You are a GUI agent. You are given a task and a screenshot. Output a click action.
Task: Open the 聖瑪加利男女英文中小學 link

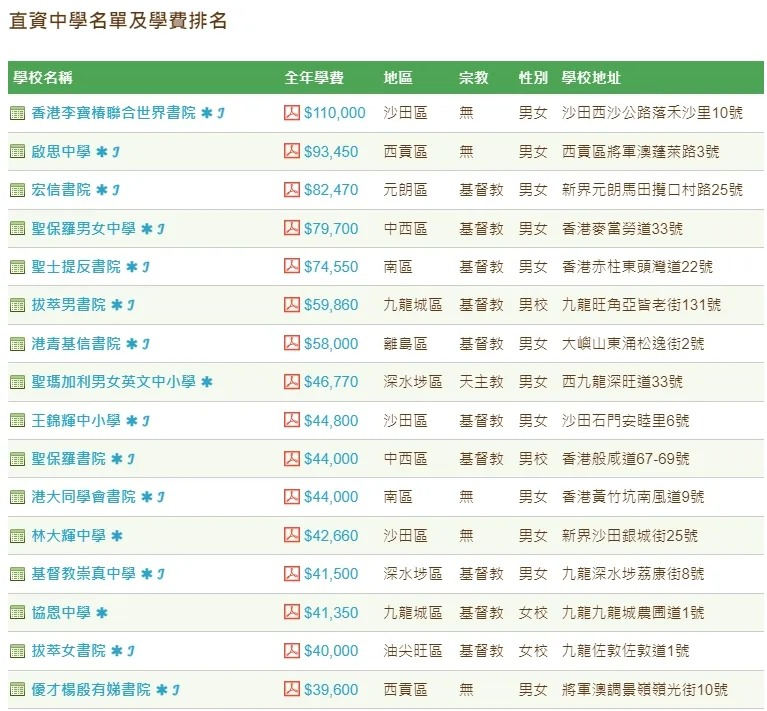click(x=113, y=382)
